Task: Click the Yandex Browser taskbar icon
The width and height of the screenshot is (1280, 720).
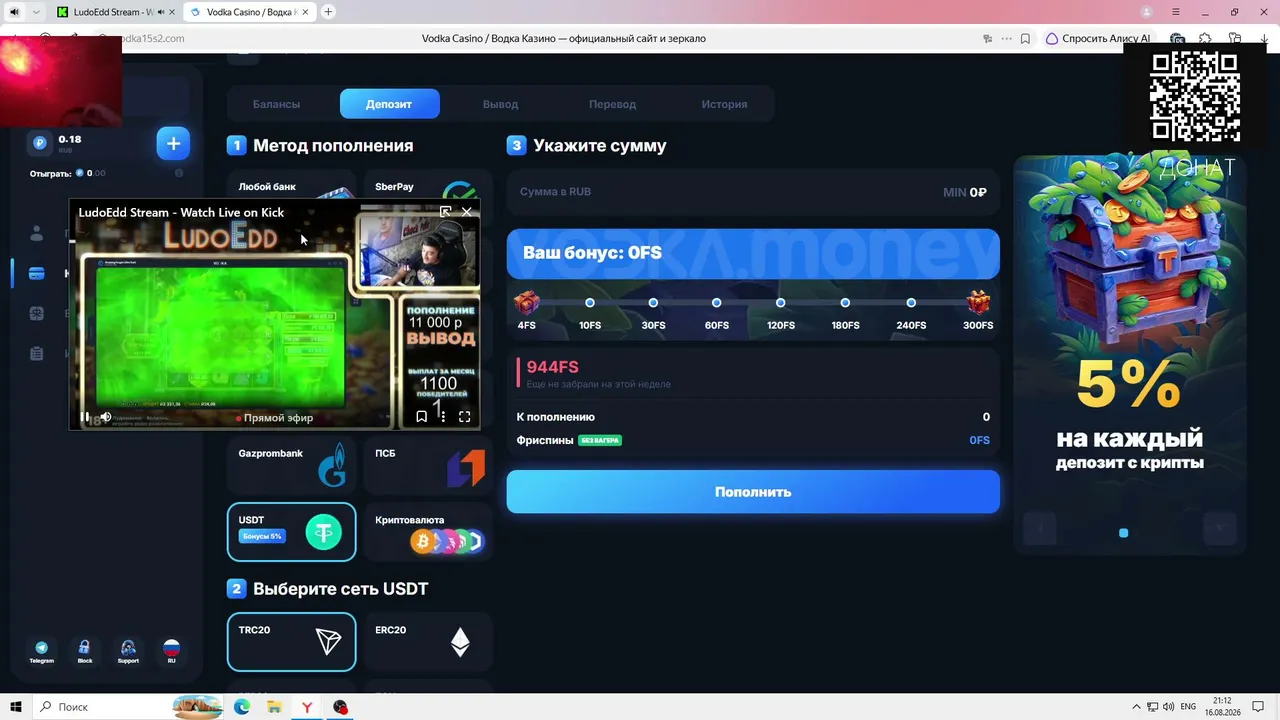Action: tap(307, 707)
